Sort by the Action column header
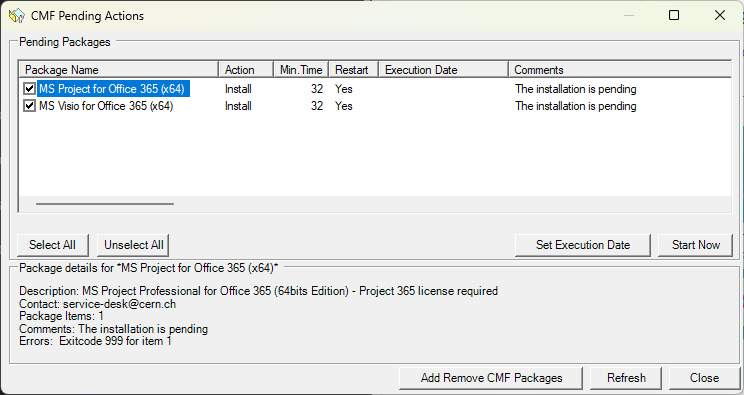This screenshot has height=395, width=744. click(246, 70)
